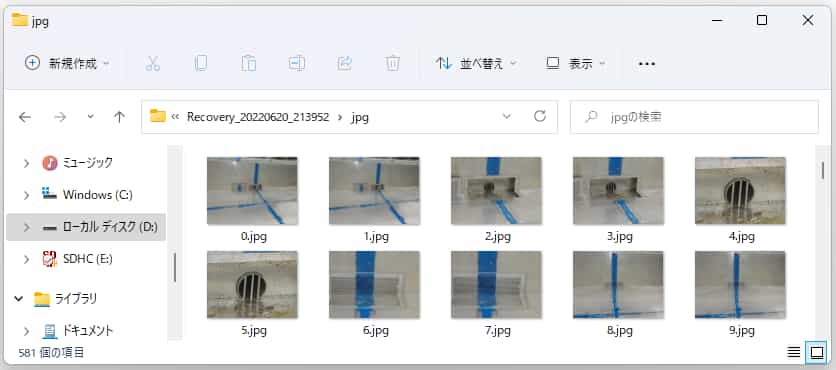The height and width of the screenshot is (370, 836).
Task: Click the jpg window title text
Action: tap(40, 21)
